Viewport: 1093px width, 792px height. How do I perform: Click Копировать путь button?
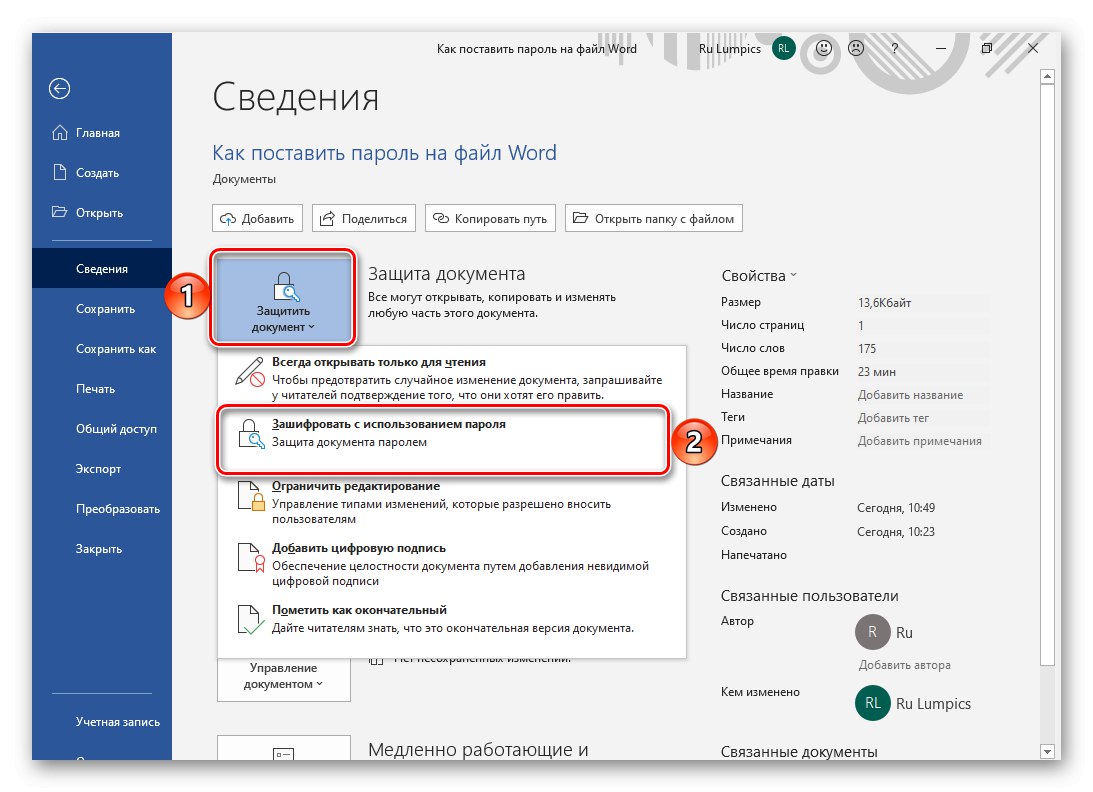490,218
